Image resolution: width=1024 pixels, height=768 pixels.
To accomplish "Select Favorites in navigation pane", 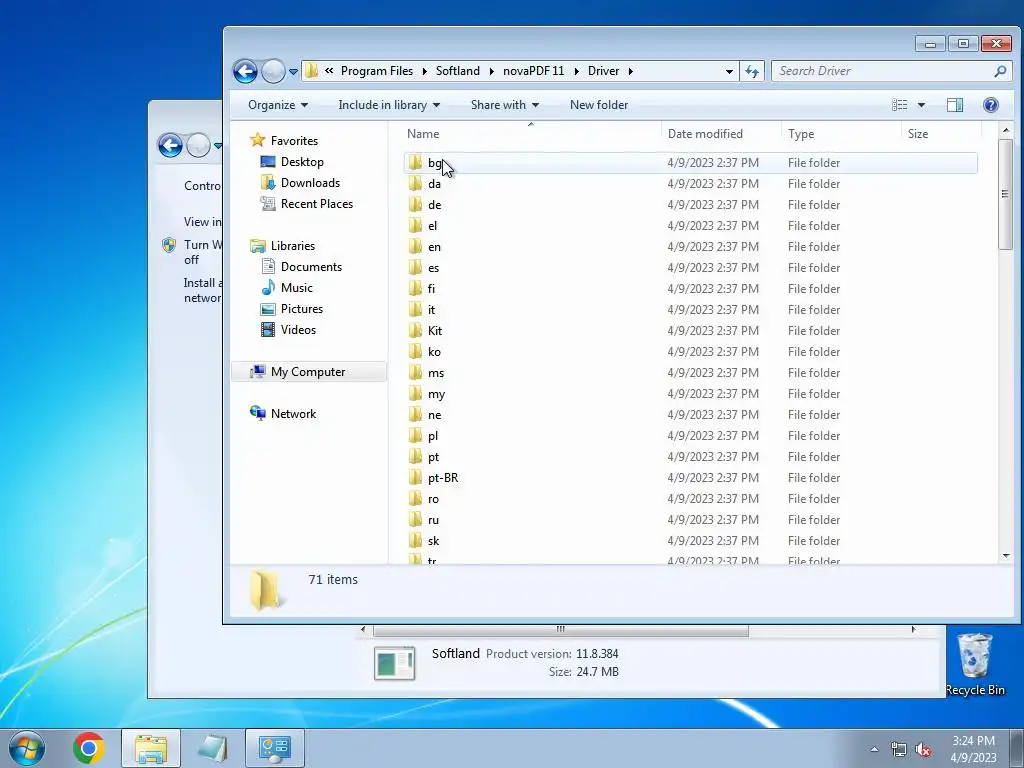I will click(294, 141).
